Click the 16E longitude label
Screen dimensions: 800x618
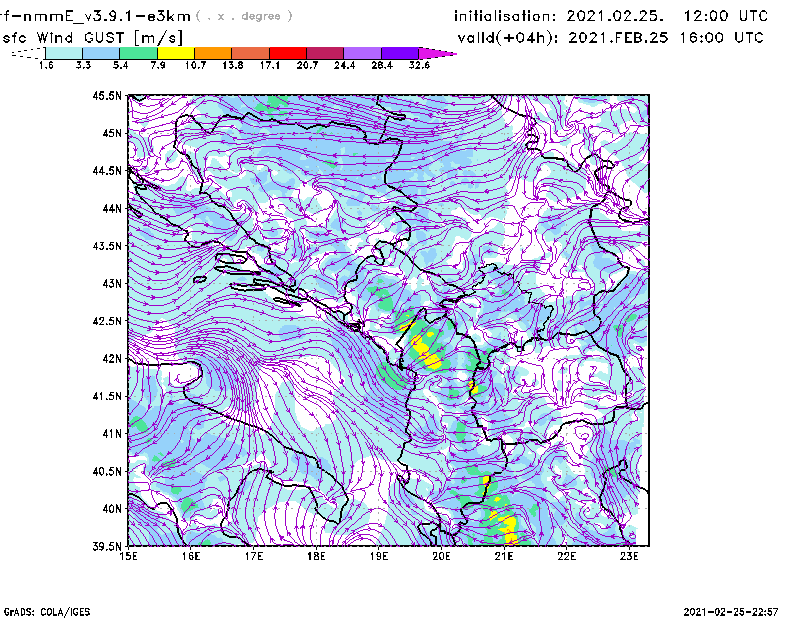click(191, 556)
